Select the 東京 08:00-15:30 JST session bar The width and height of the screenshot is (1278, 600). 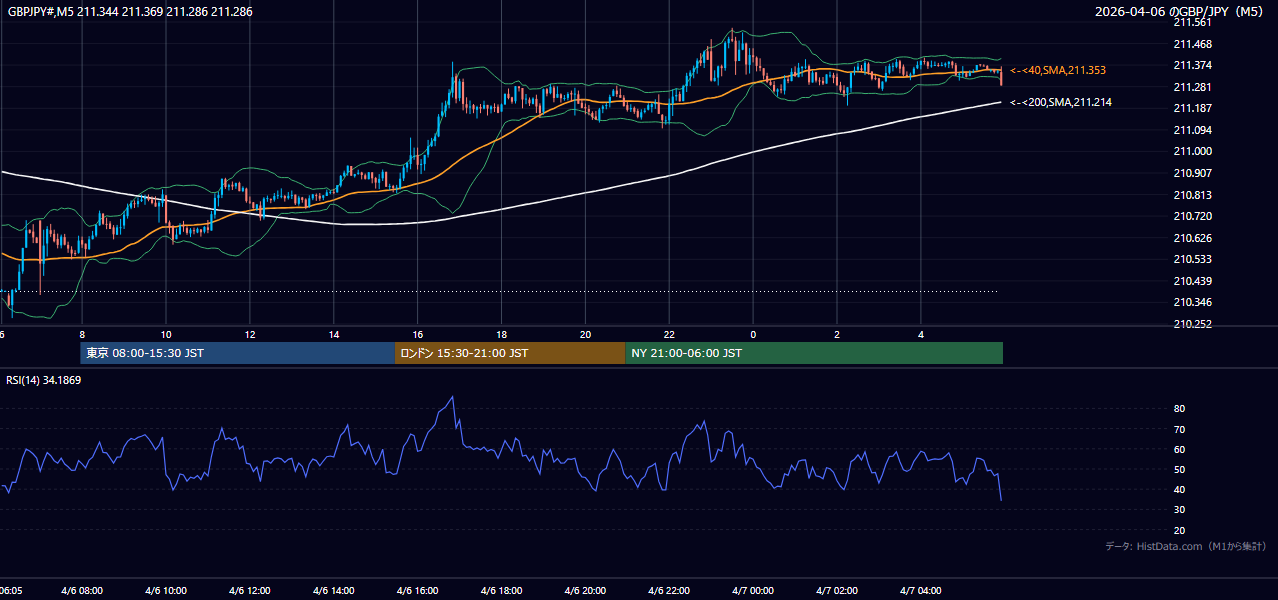tap(238, 353)
